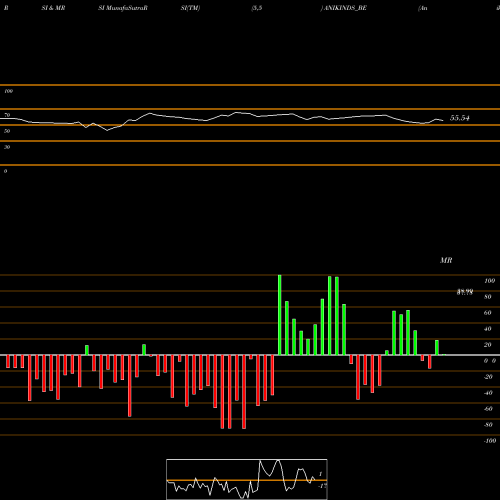The height and width of the screenshot is (500, 500).
Task: Click the mini overview chart thumbnail at the bottom
Action: click(x=247, y=479)
